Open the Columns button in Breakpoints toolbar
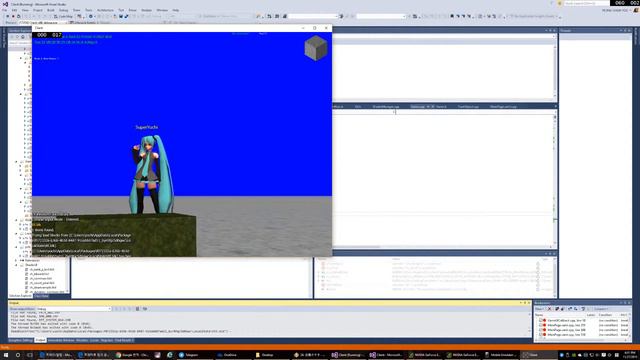 coord(601,309)
